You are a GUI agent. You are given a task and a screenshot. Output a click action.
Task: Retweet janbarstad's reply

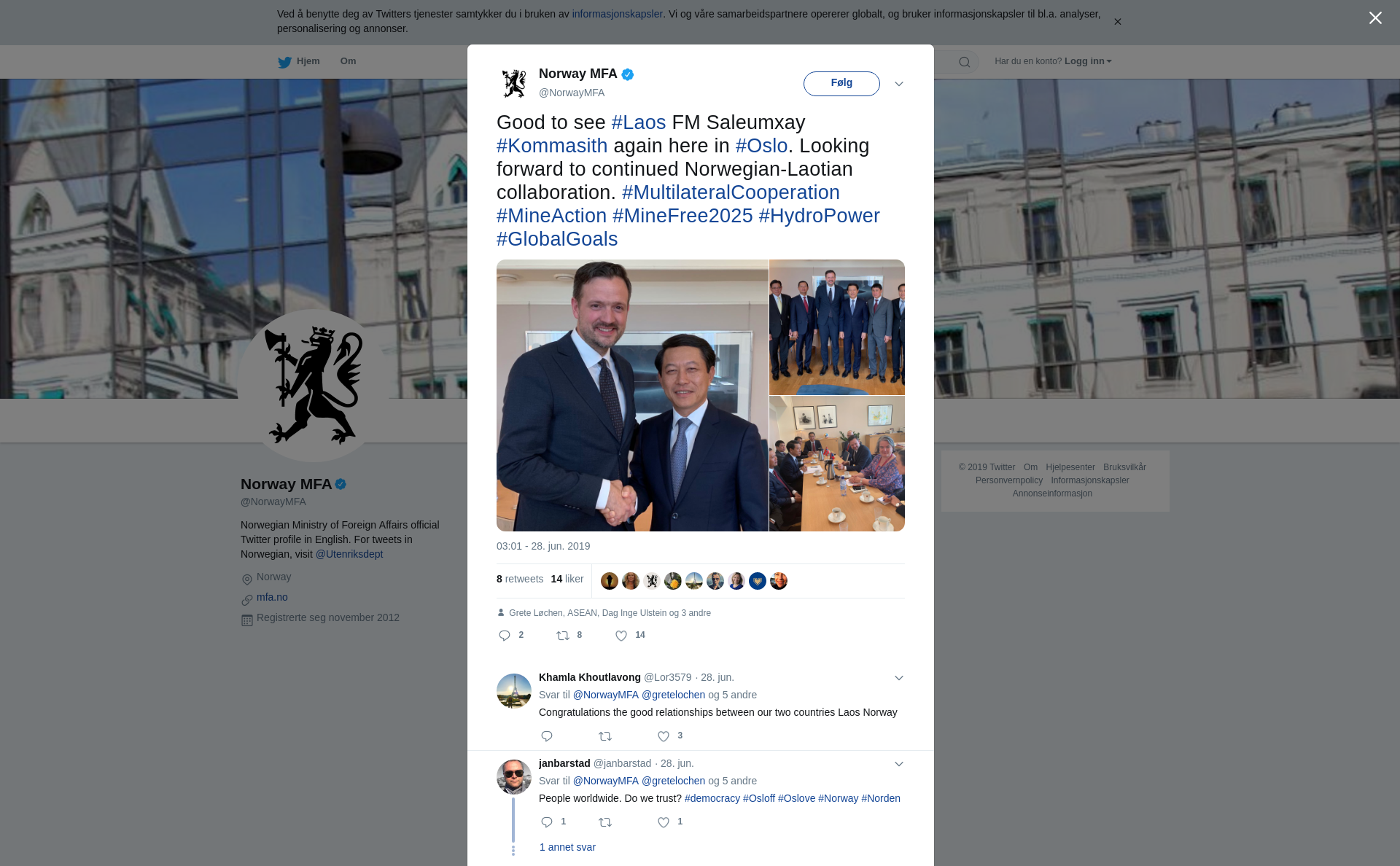pyautogui.click(x=605, y=822)
